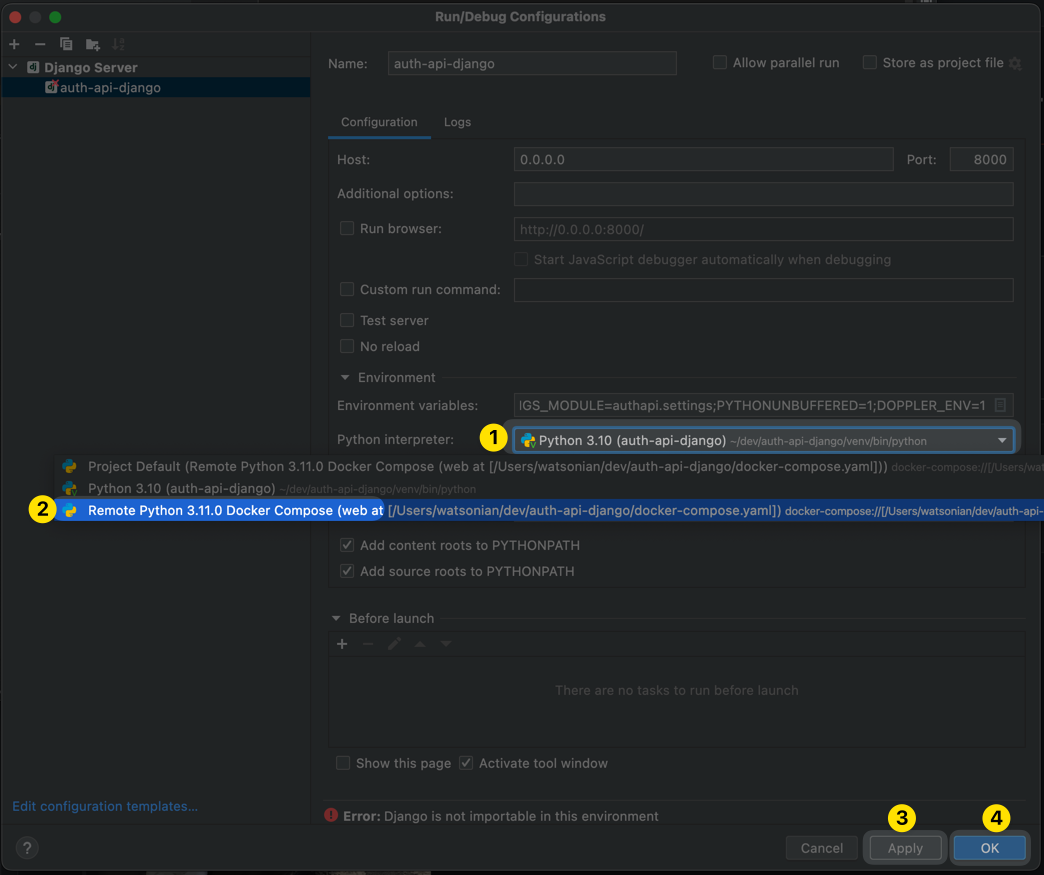The width and height of the screenshot is (1044, 875).
Task: Choose Python 3.10 (auth-api-django) venv option
Action: click(x=549, y=488)
